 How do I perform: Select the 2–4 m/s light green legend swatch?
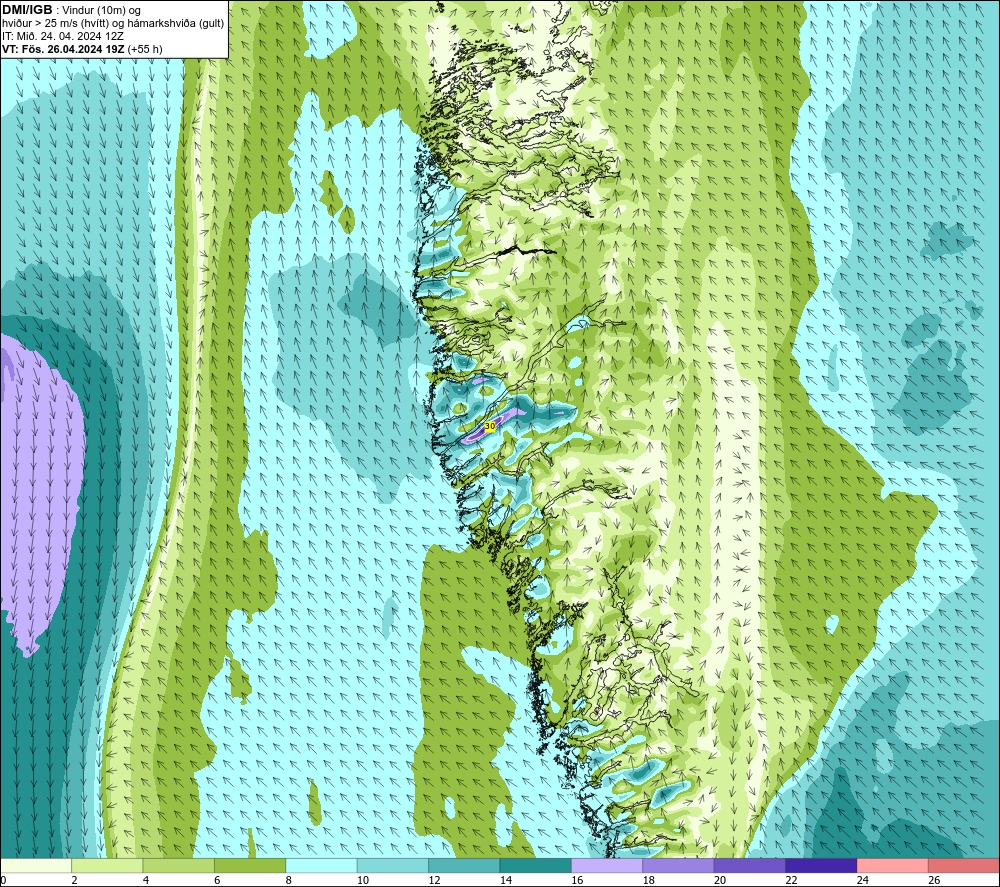click(107, 865)
